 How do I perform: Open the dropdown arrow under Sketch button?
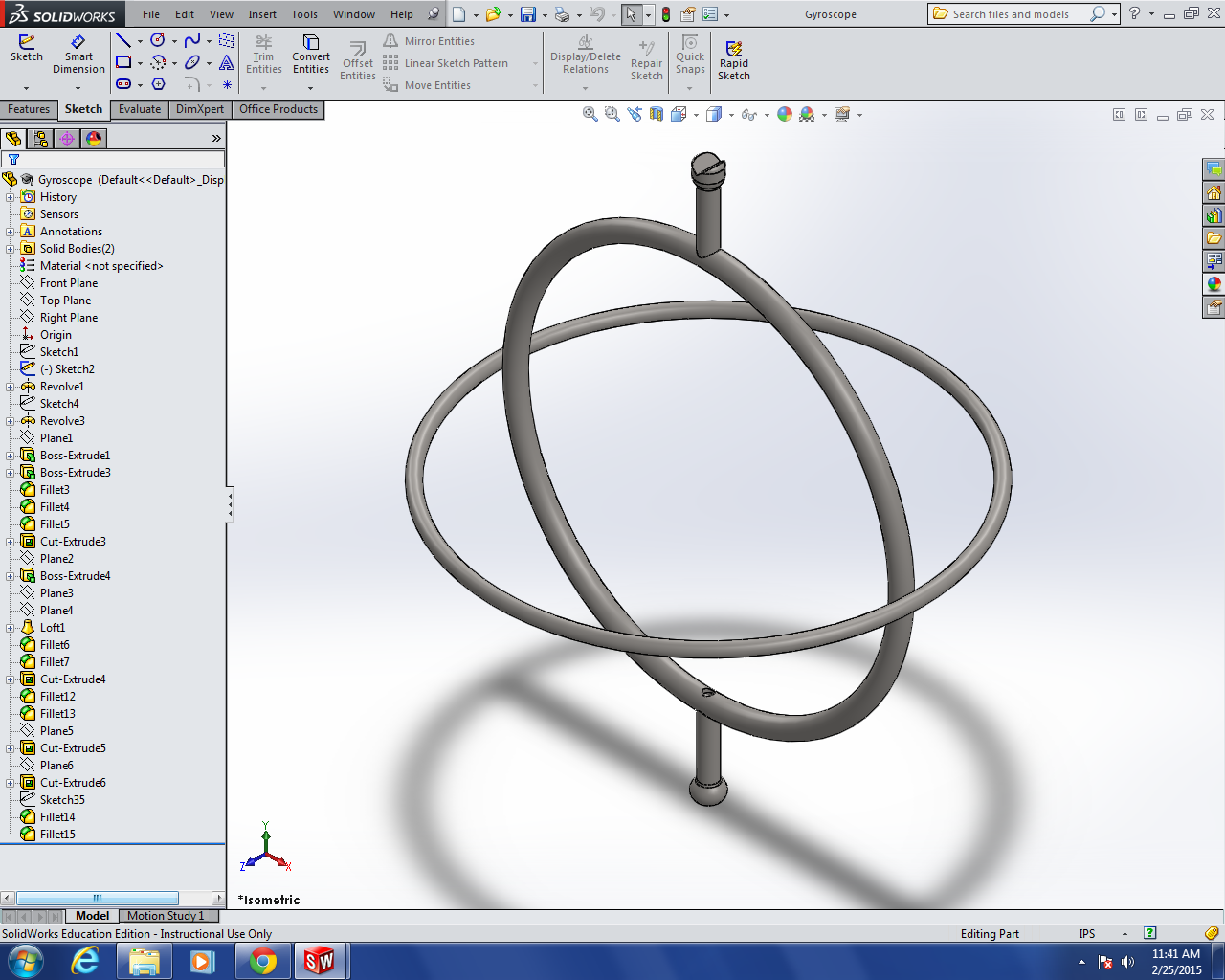(27, 88)
